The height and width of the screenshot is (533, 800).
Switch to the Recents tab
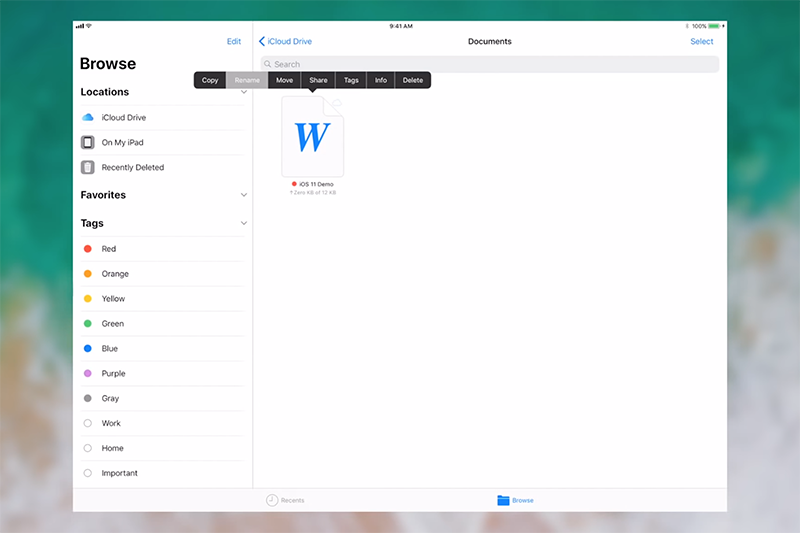point(285,500)
